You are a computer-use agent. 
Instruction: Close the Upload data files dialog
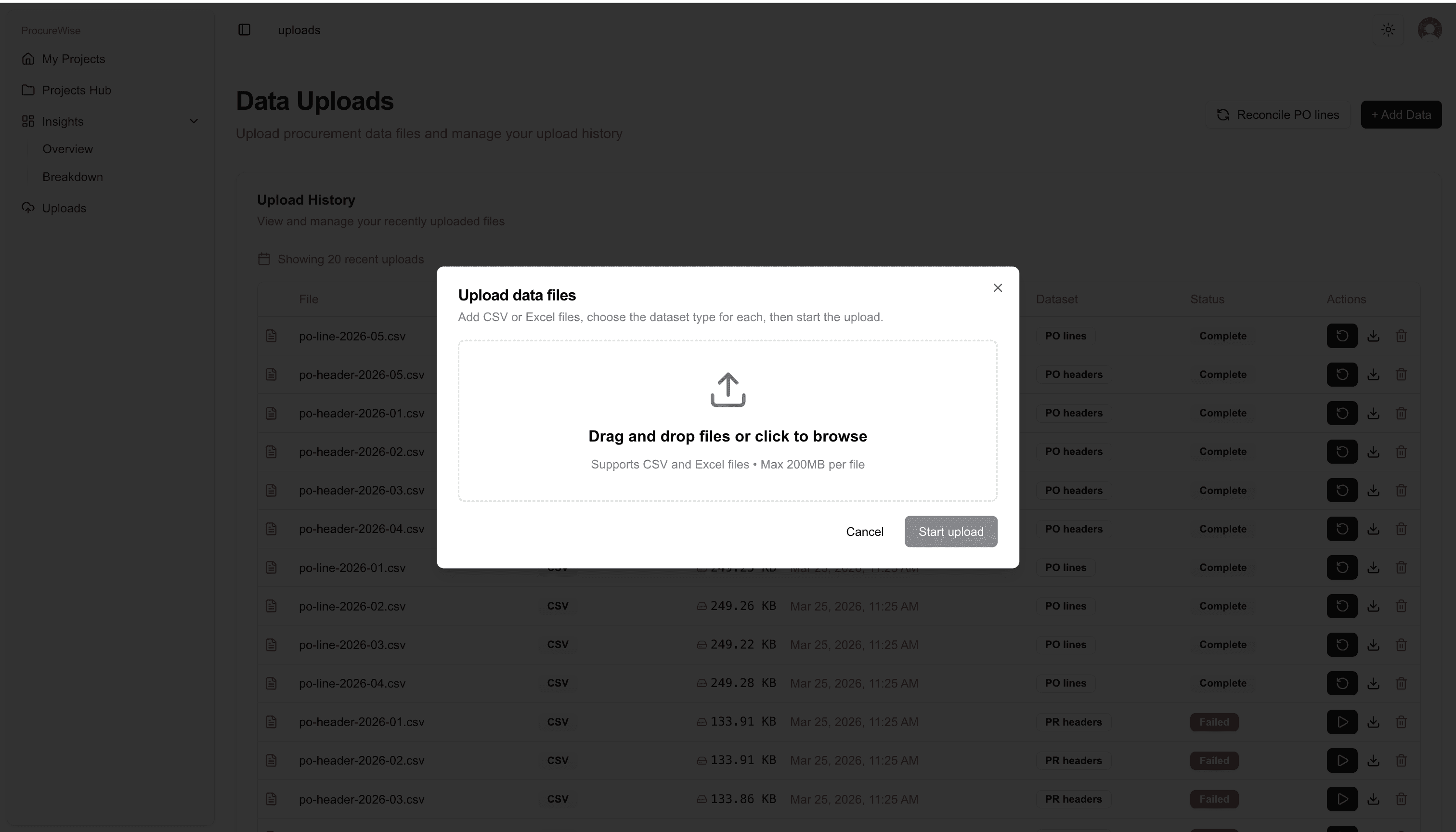(997, 288)
